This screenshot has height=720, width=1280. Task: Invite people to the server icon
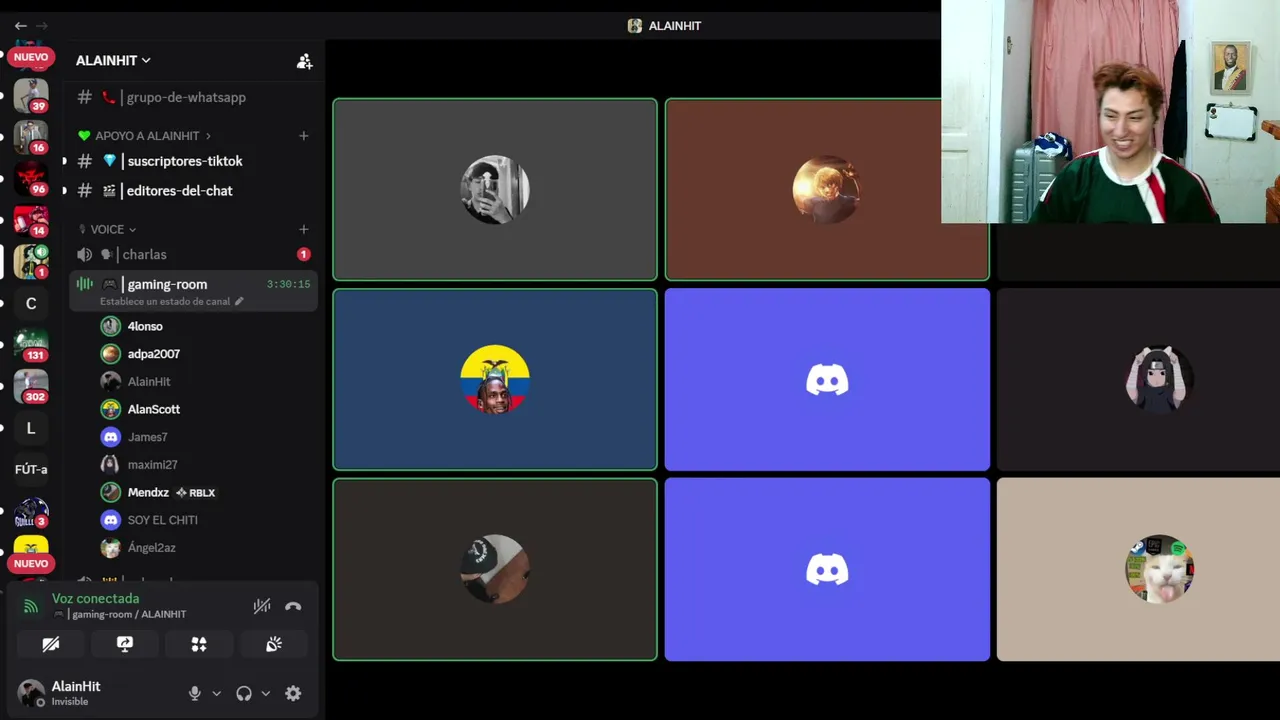click(304, 61)
